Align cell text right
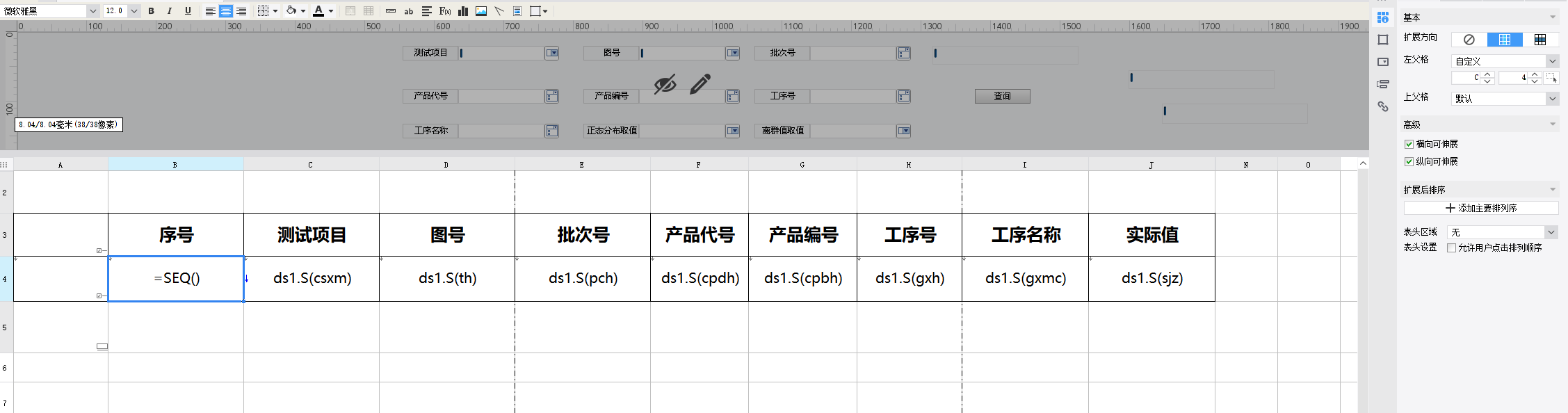The width and height of the screenshot is (1568, 413). coord(241,11)
